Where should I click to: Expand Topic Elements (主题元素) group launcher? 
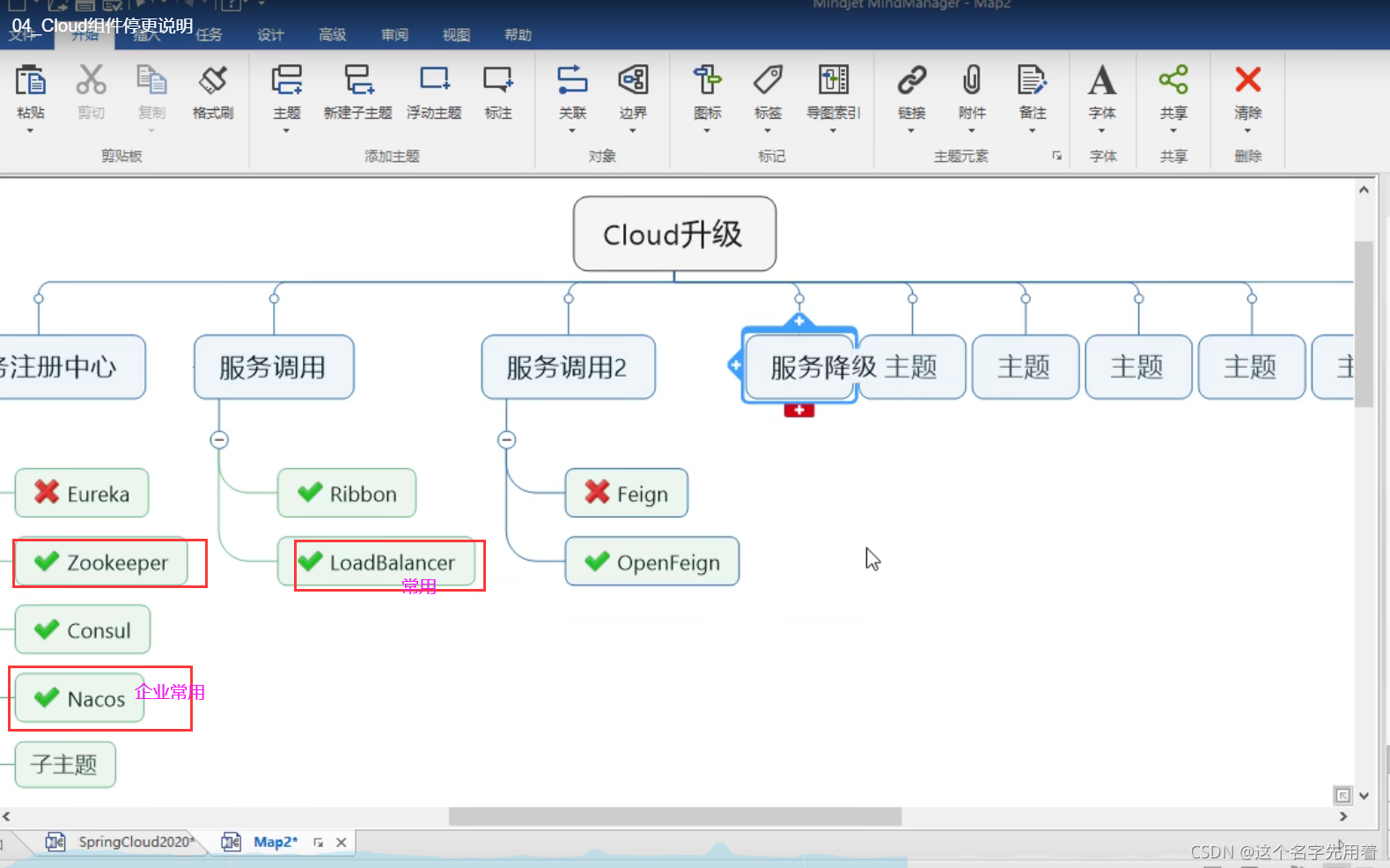click(1056, 156)
